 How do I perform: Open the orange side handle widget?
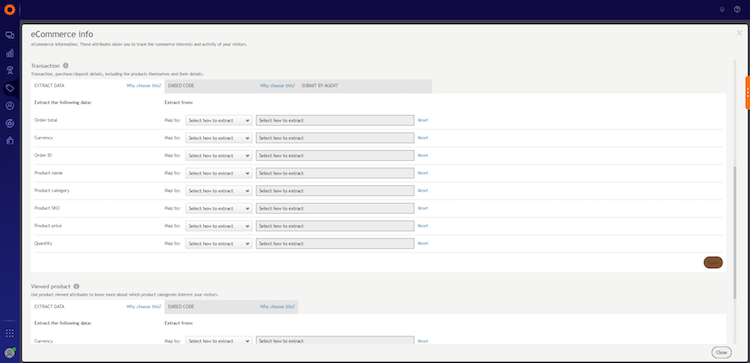click(748, 93)
